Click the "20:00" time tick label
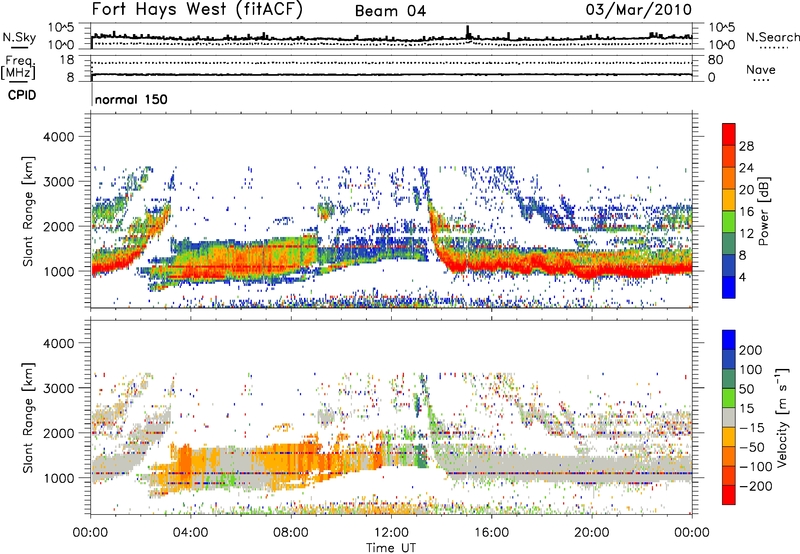Screen dimensions: 800x554 click(x=592, y=533)
